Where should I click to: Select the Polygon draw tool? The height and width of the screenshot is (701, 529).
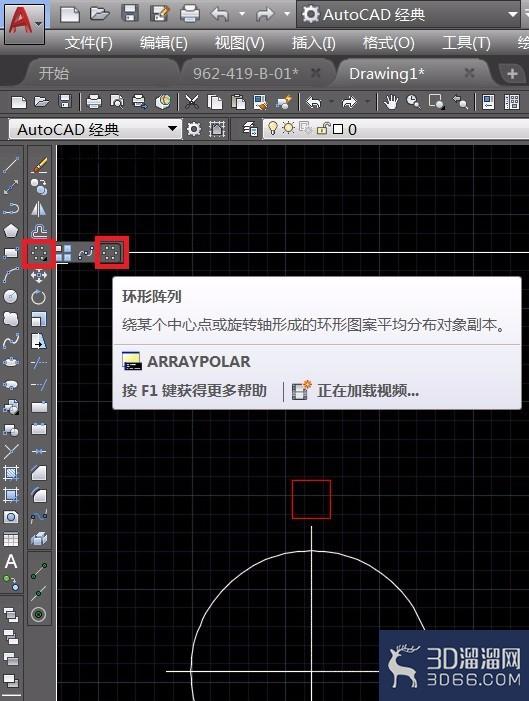pos(11,231)
